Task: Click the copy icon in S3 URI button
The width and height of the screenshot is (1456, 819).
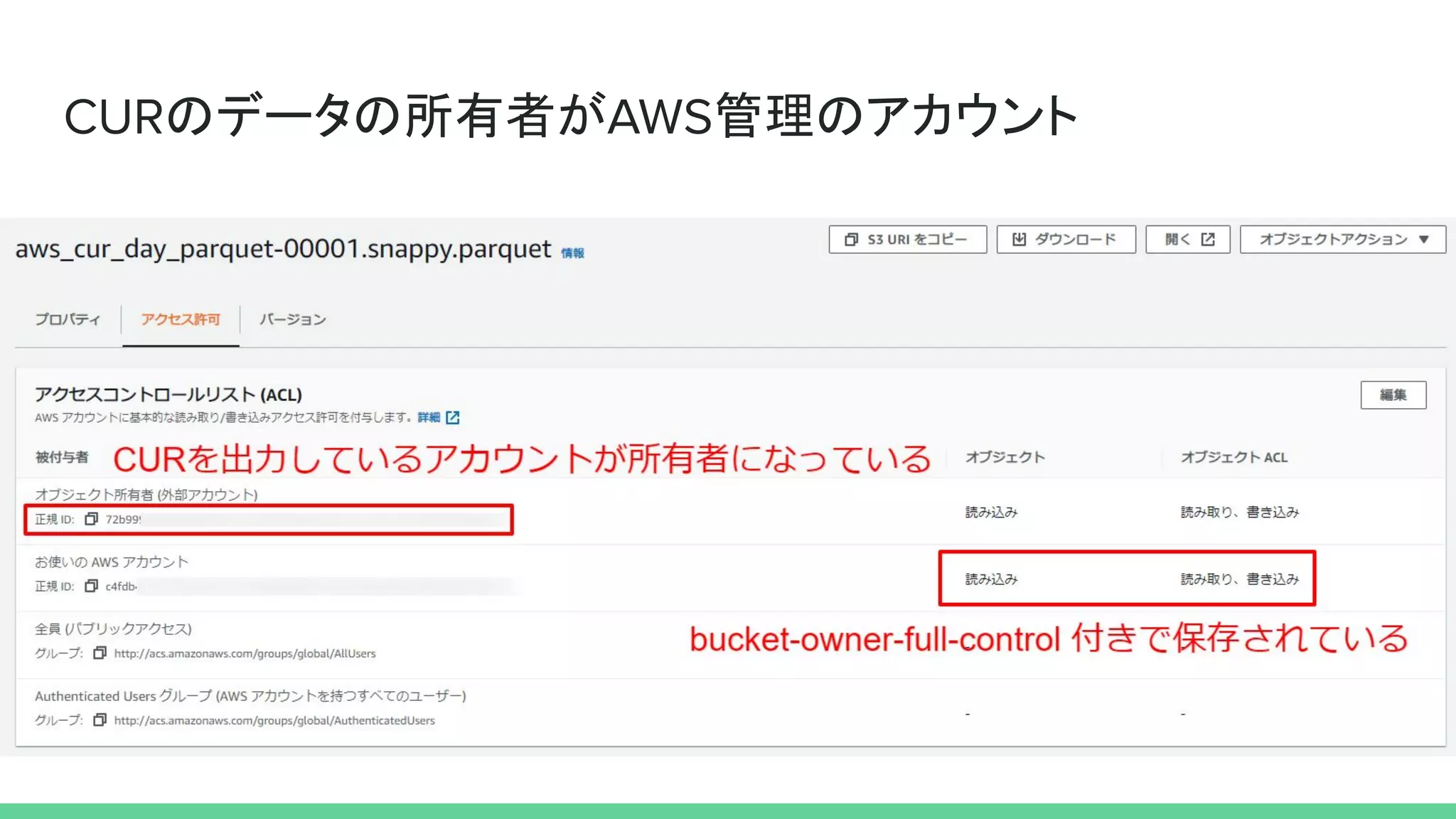Action: click(851, 240)
